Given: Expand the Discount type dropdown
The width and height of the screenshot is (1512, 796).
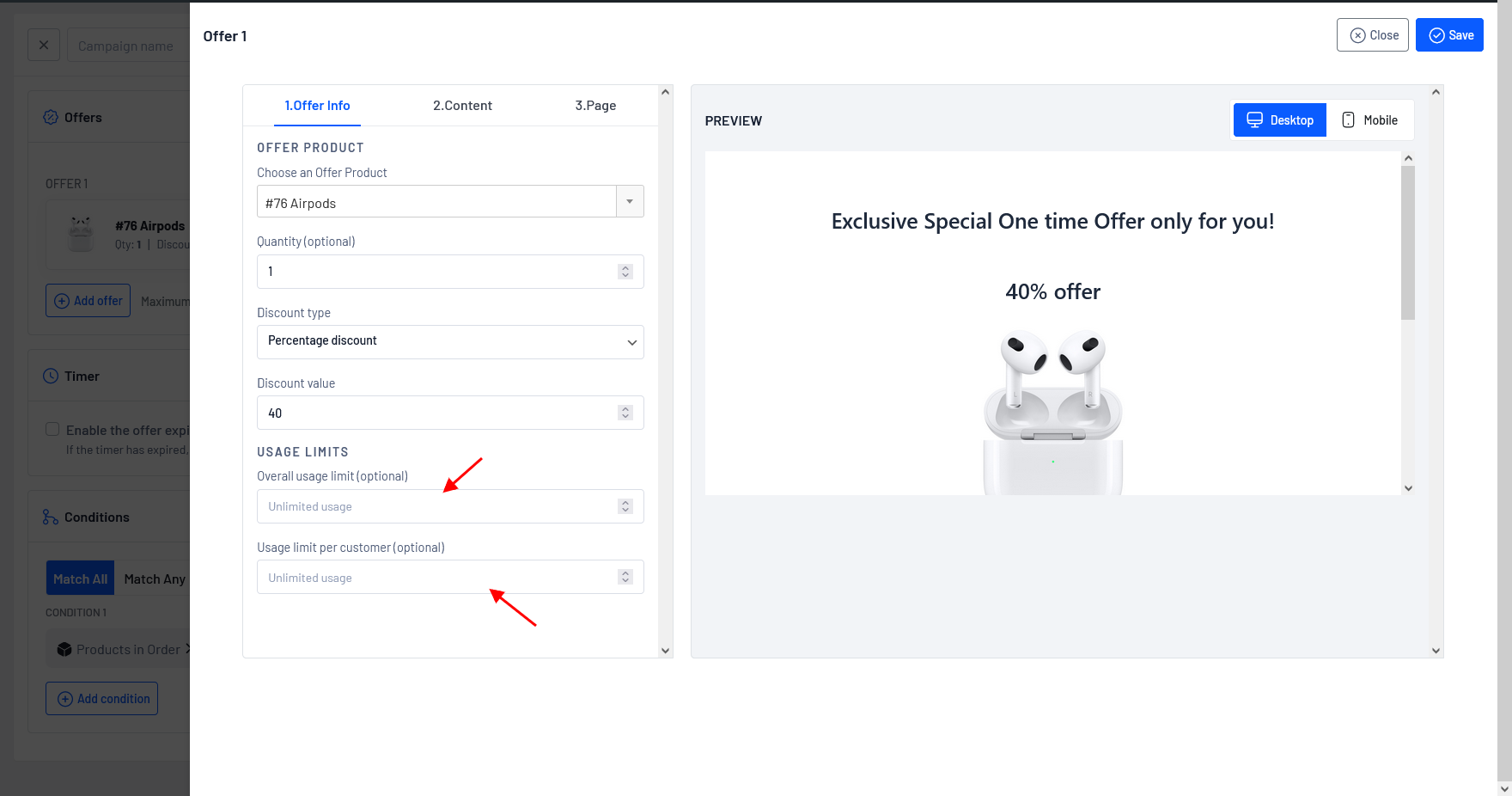Looking at the screenshot, I should pyautogui.click(x=631, y=342).
